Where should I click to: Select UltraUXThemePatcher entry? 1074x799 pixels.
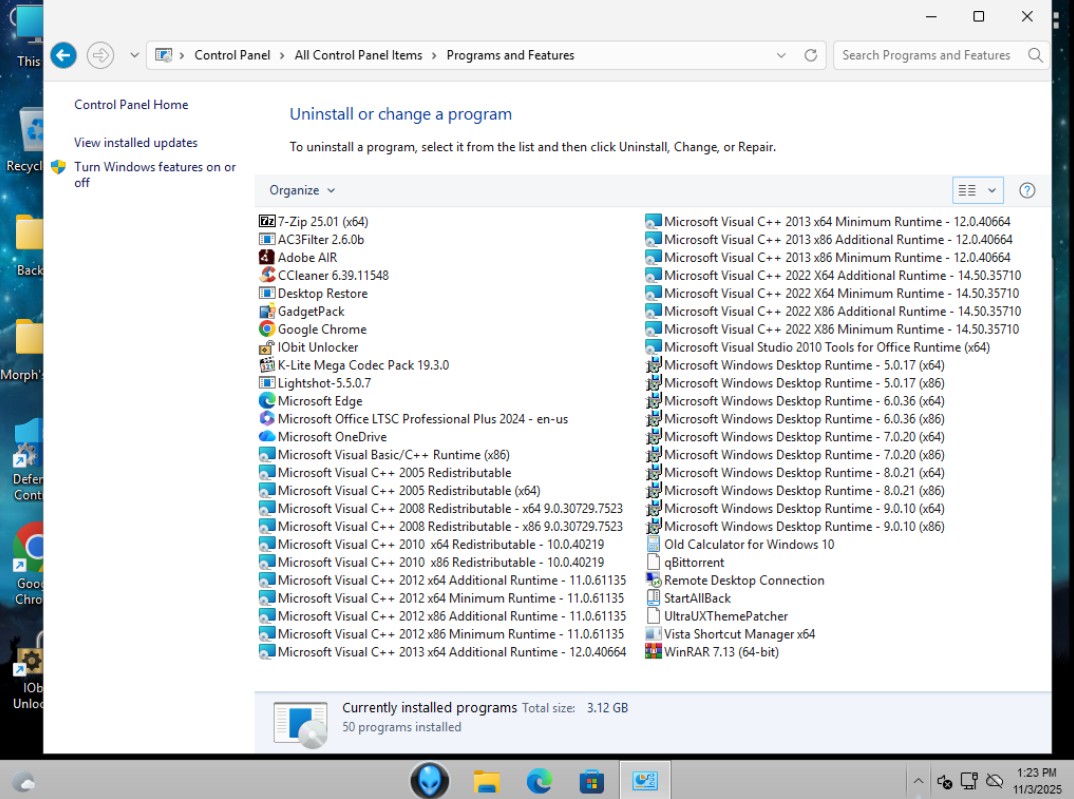717,616
